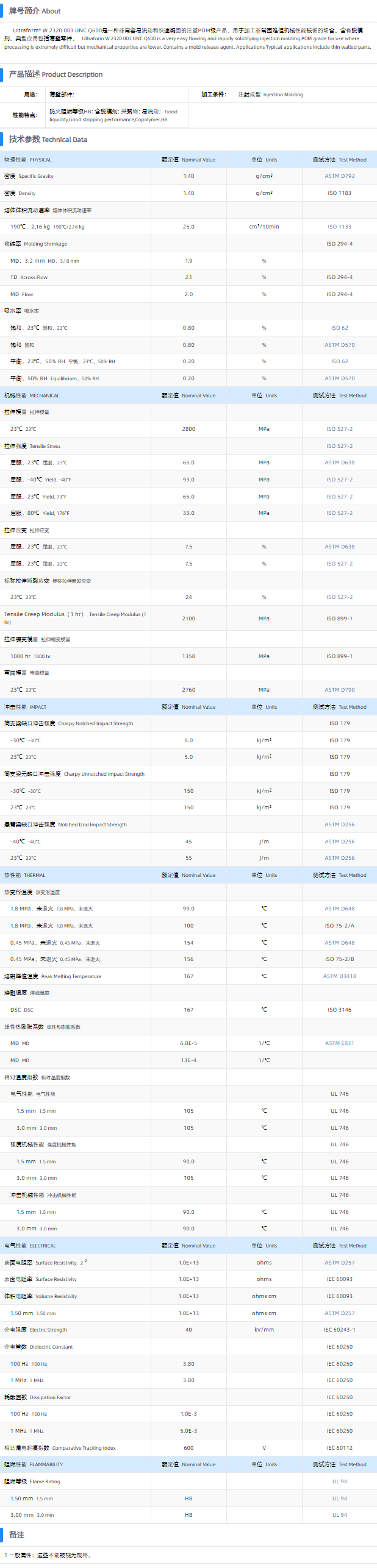
Task: Open UL 94 link in Flame Rating row
Action: [x=339, y=1481]
